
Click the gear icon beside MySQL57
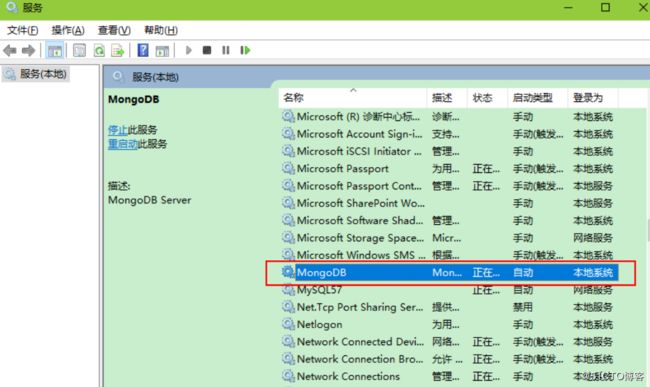pos(288,290)
